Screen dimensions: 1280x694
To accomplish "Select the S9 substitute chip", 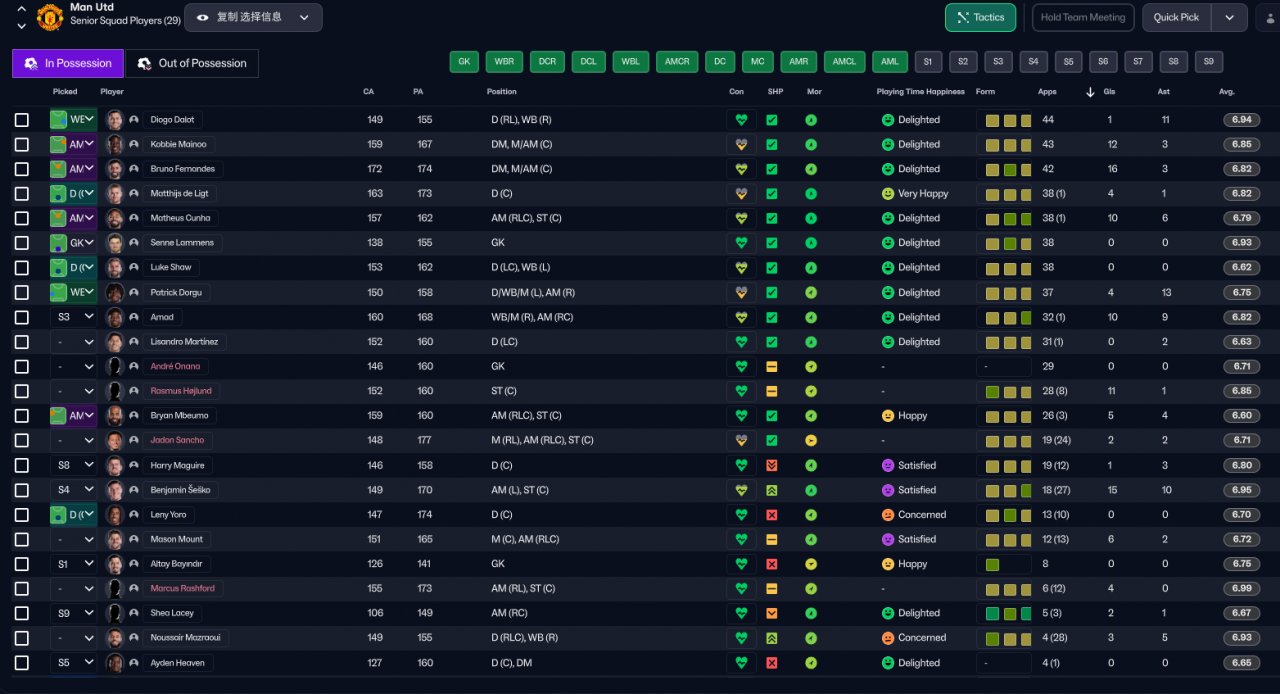I will [x=1208, y=62].
